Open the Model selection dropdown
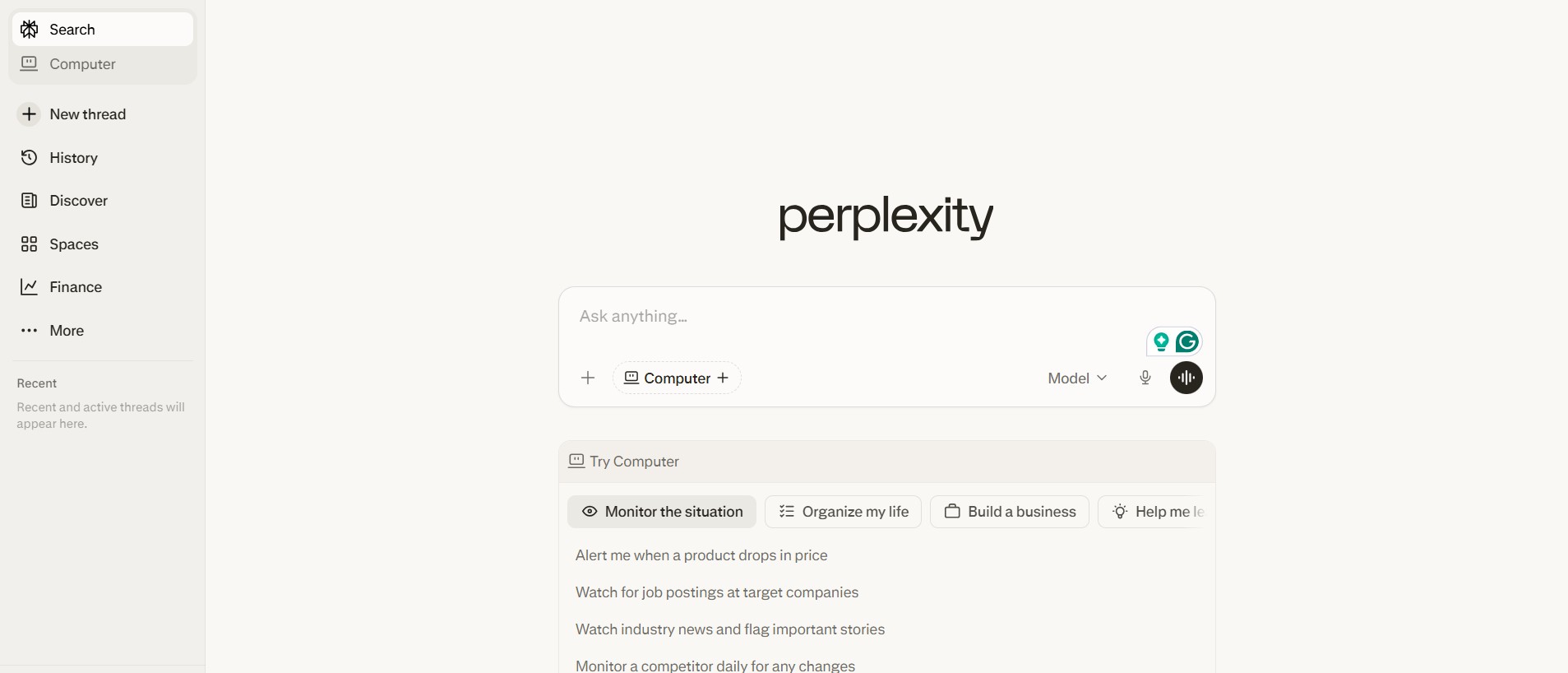1568x673 pixels. (1075, 378)
